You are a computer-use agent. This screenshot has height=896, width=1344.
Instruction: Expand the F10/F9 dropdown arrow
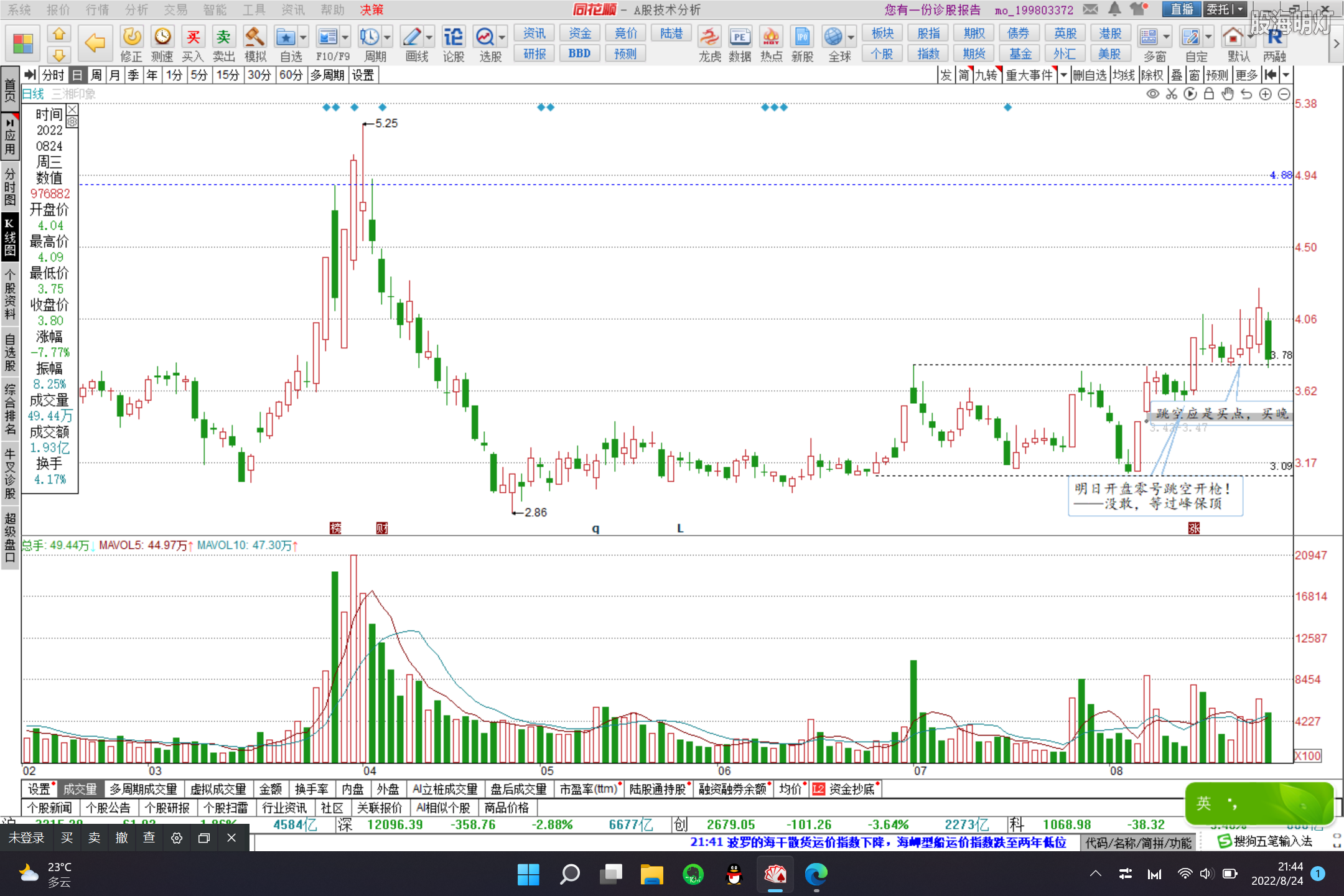[x=345, y=37]
